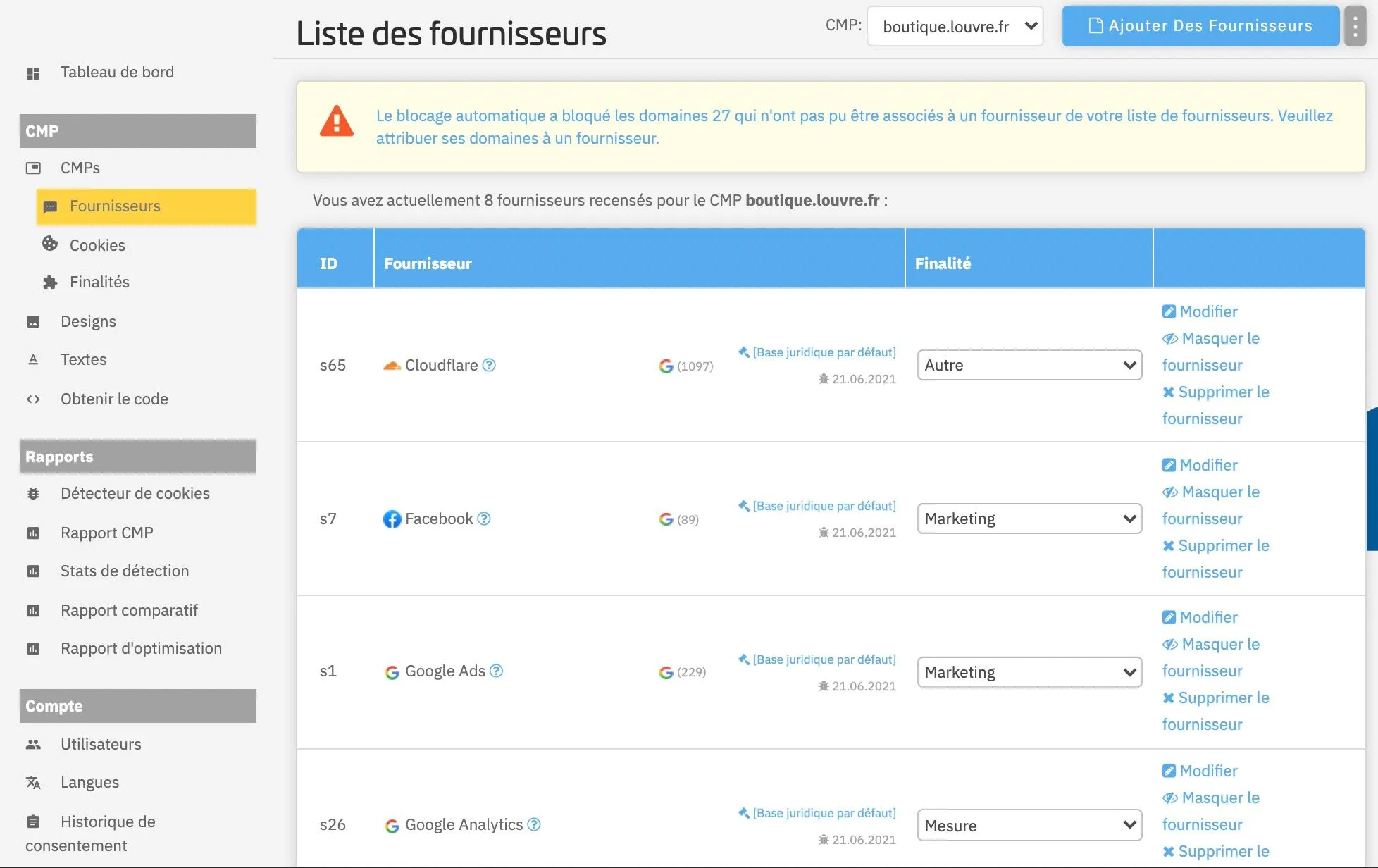Open Google Ads Finalité dropdown
The height and width of the screenshot is (868, 1378).
[1029, 672]
